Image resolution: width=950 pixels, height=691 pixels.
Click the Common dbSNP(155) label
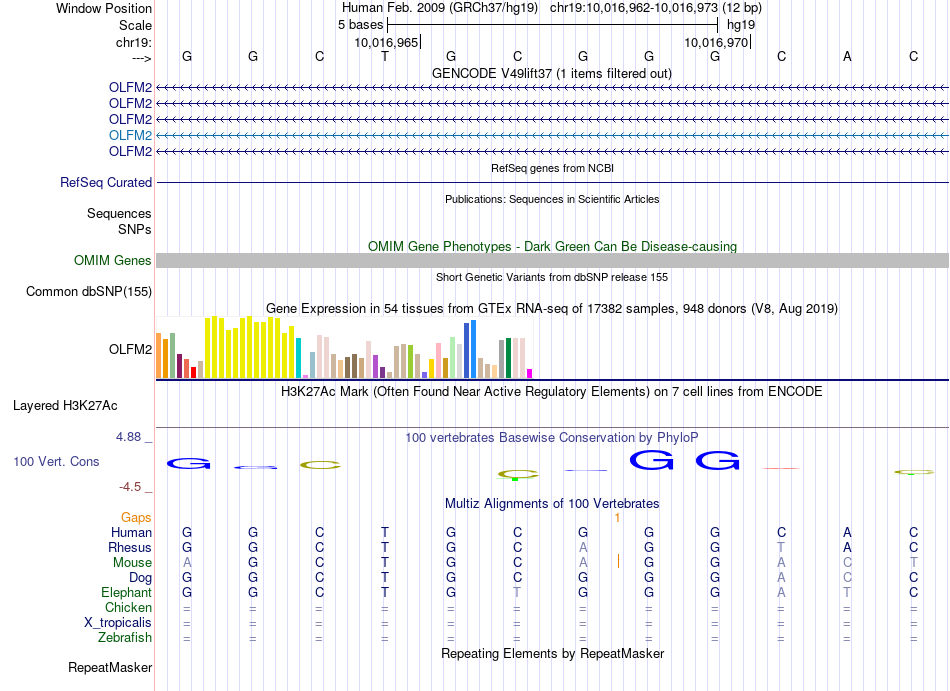pos(89,291)
